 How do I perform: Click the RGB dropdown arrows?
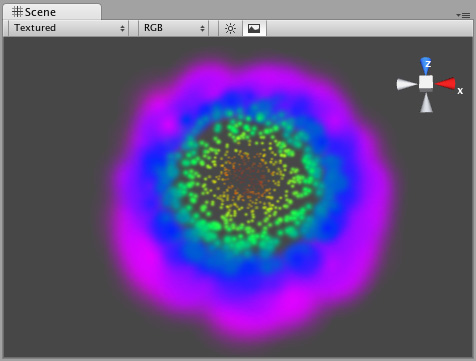coord(202,28)
